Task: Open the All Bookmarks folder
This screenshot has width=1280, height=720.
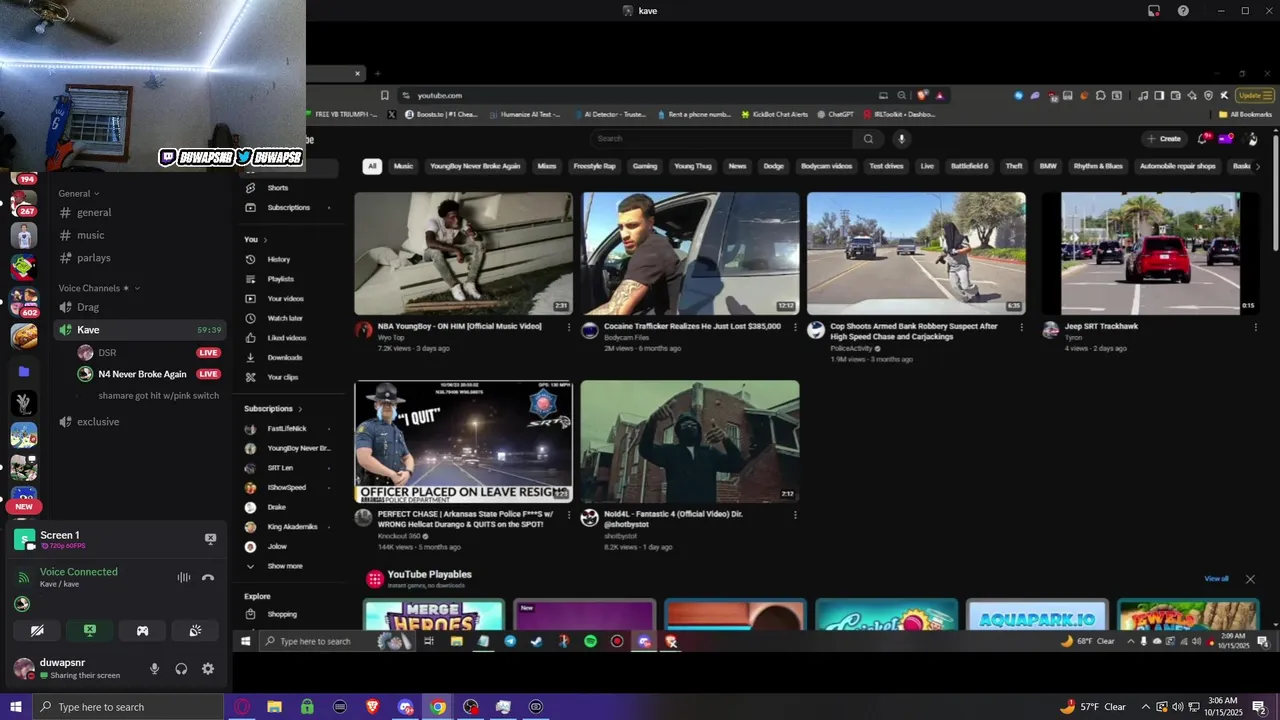Action: point(1246,115)
